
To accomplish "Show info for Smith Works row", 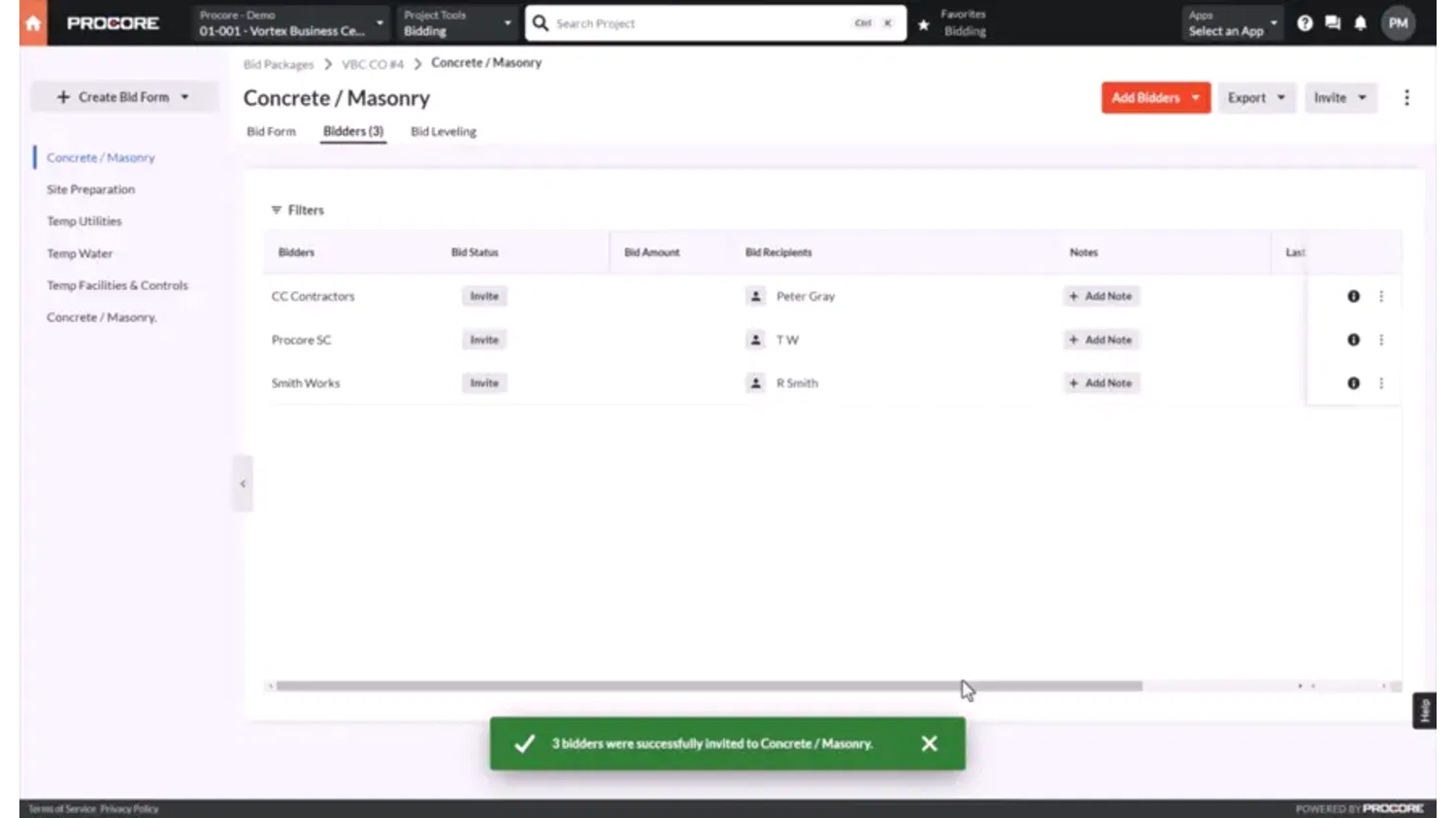I will pos(1353,383).
